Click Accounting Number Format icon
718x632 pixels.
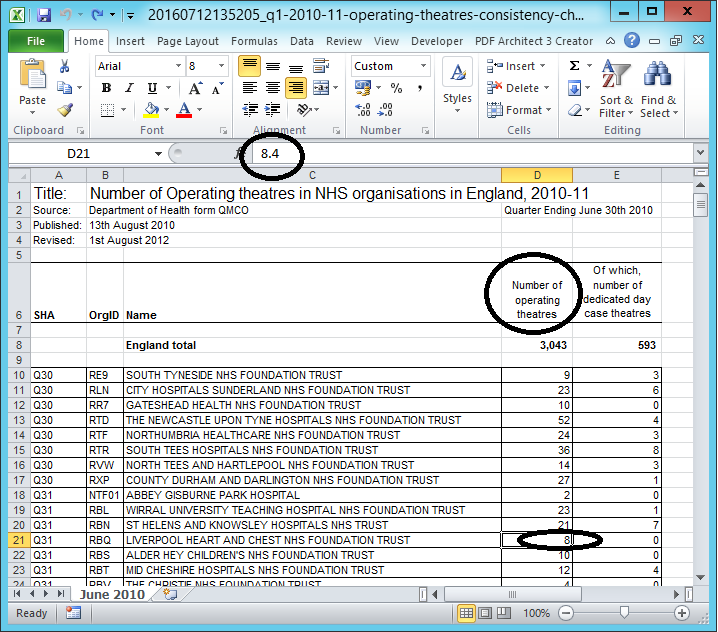(x=363, y=87)
